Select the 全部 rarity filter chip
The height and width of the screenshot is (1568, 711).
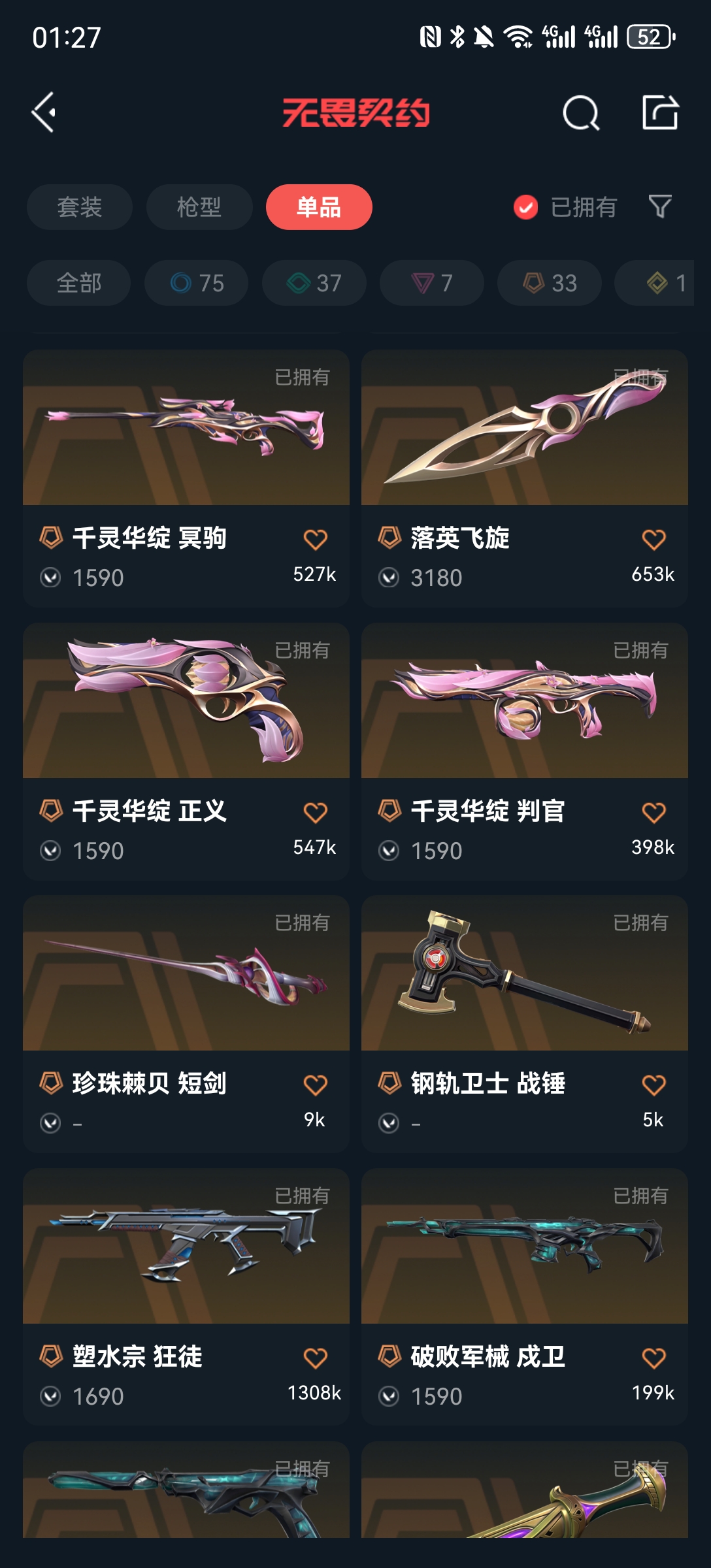click(x=78, y=283)
